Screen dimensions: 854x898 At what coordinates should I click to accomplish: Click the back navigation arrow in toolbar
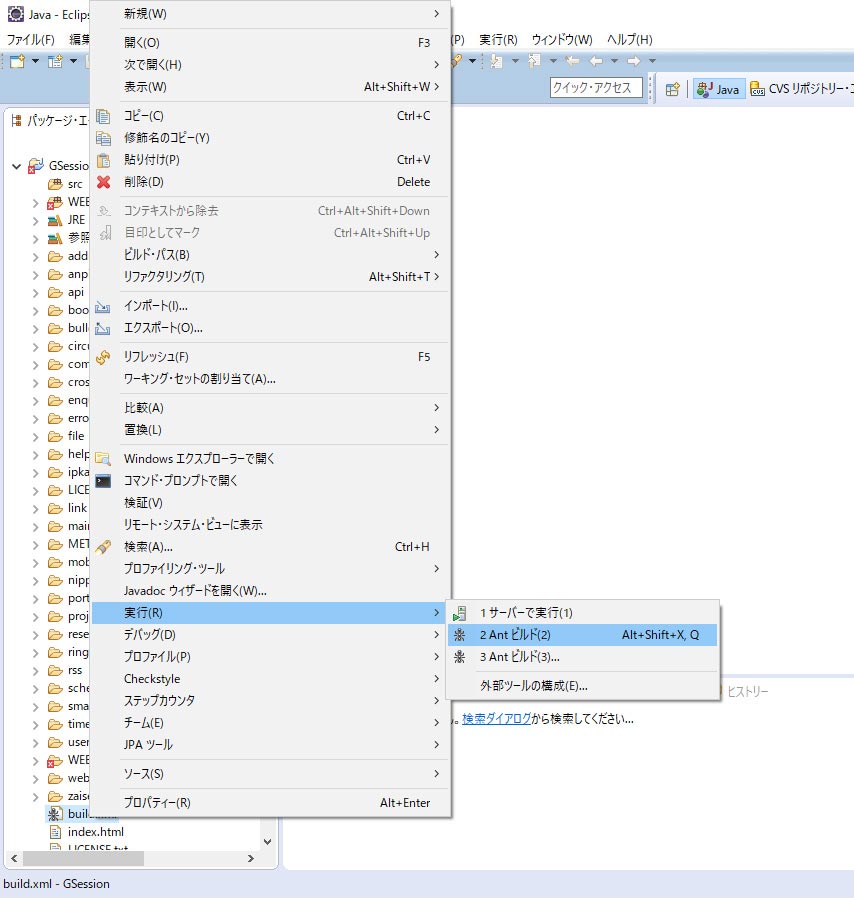[x=596, y=61]
